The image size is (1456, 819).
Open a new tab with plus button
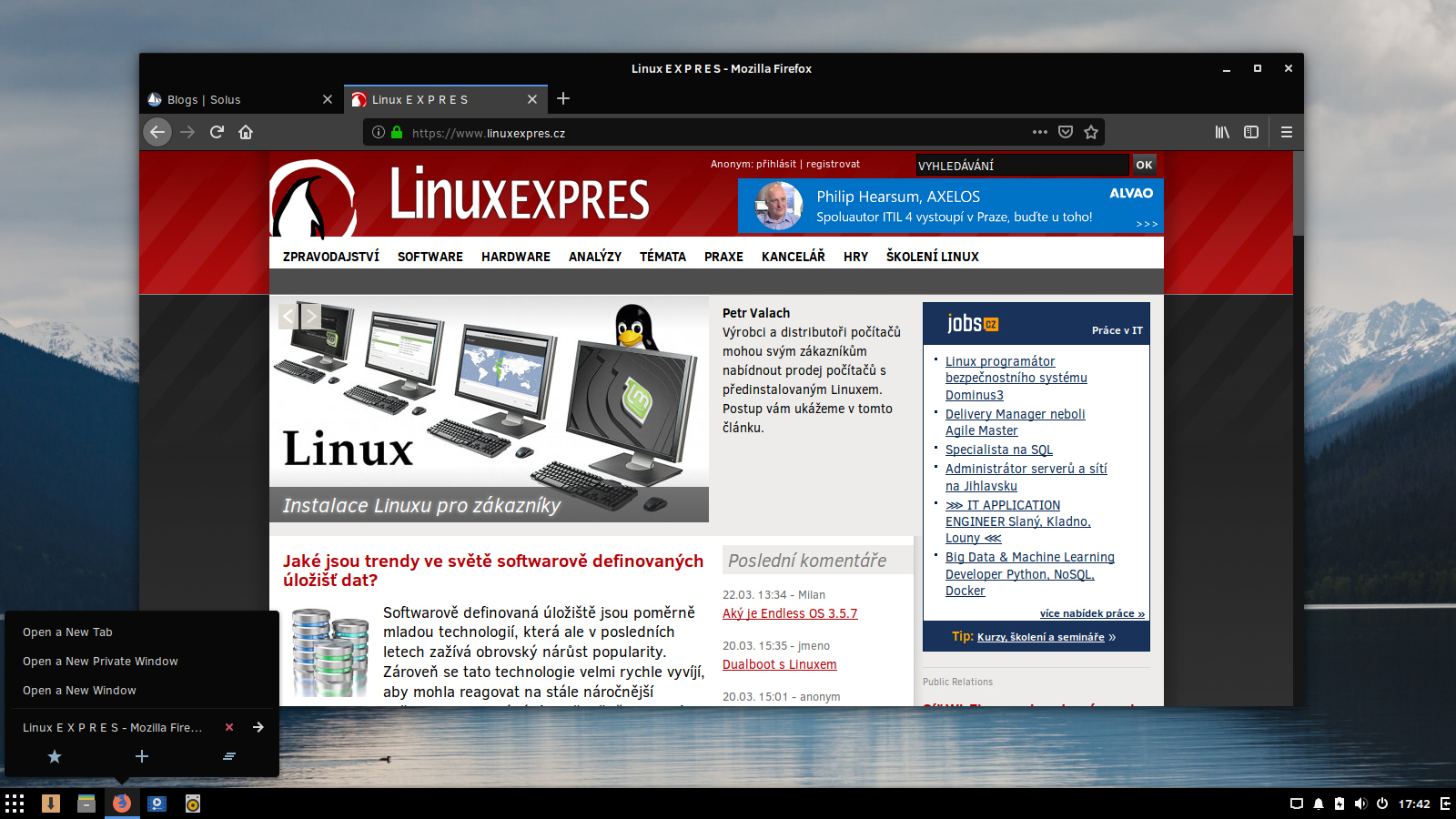coord(563,98)
